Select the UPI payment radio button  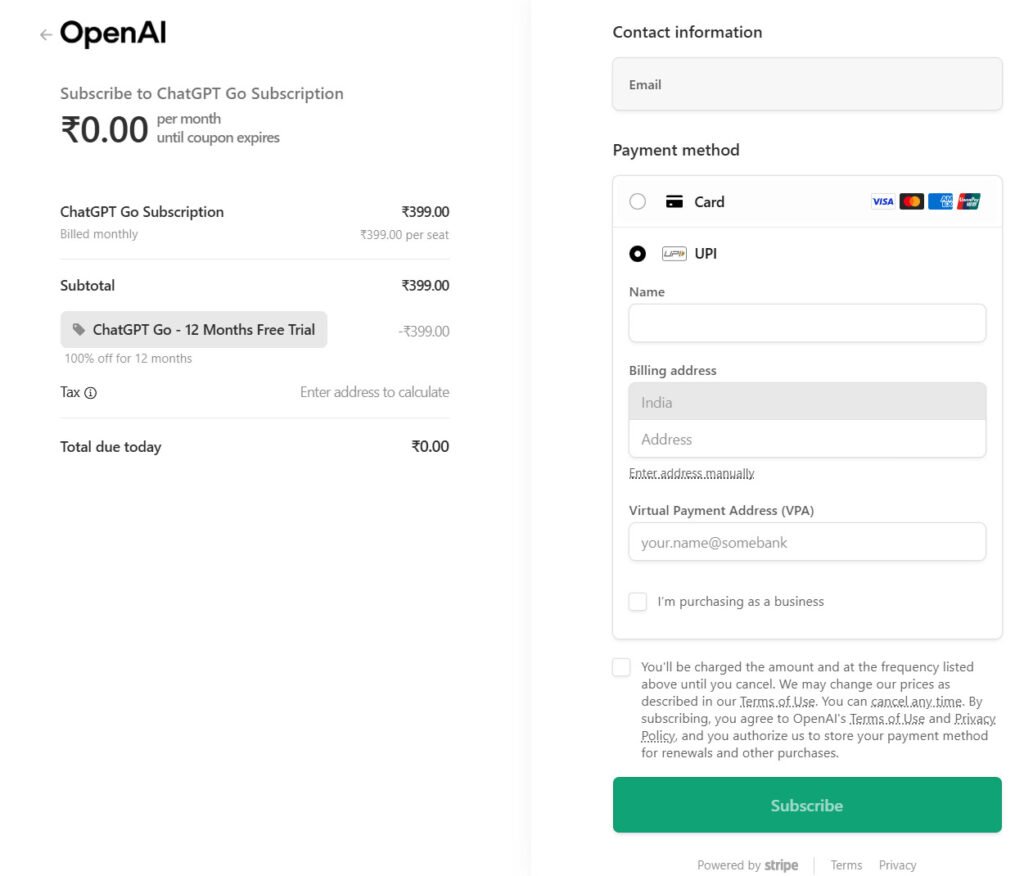pyautogui.click(x=638, y=254)
